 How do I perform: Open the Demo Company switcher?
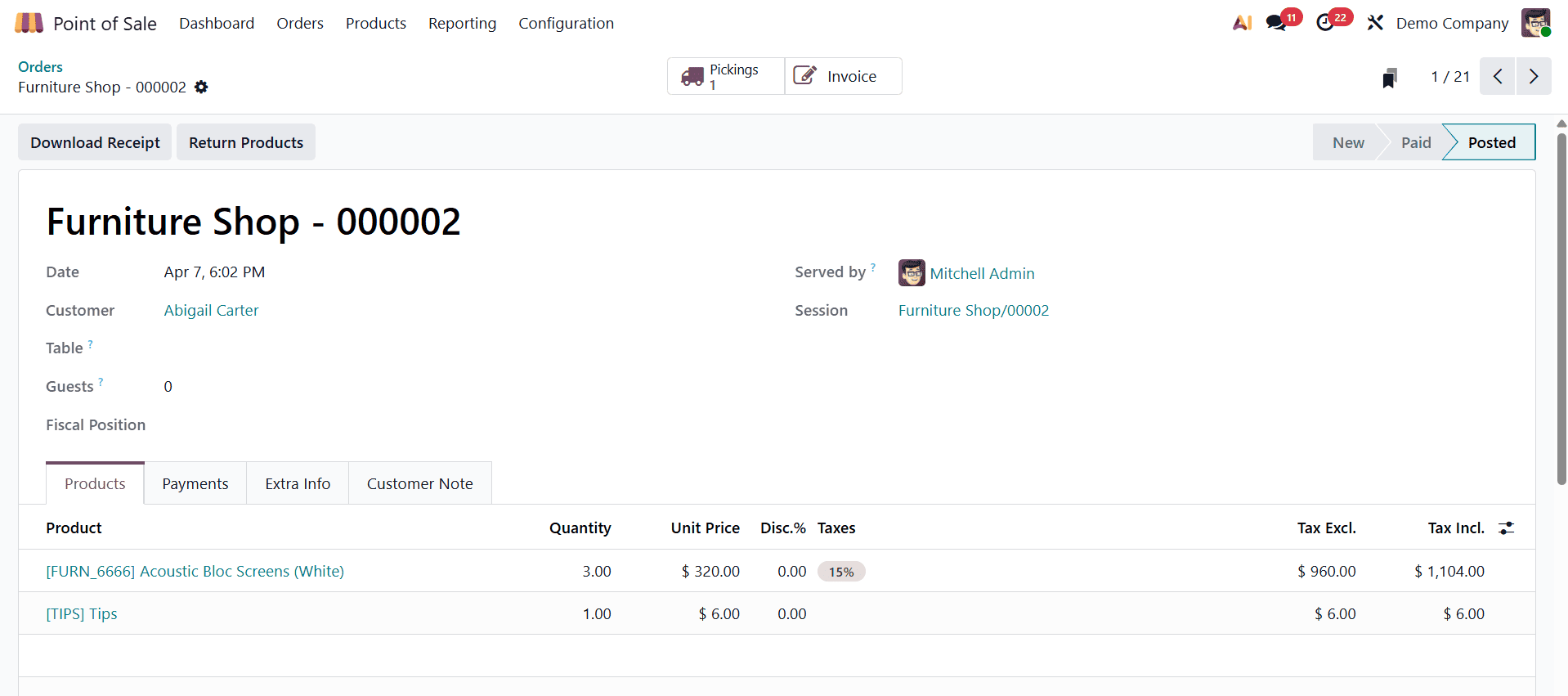point(1451,23)
